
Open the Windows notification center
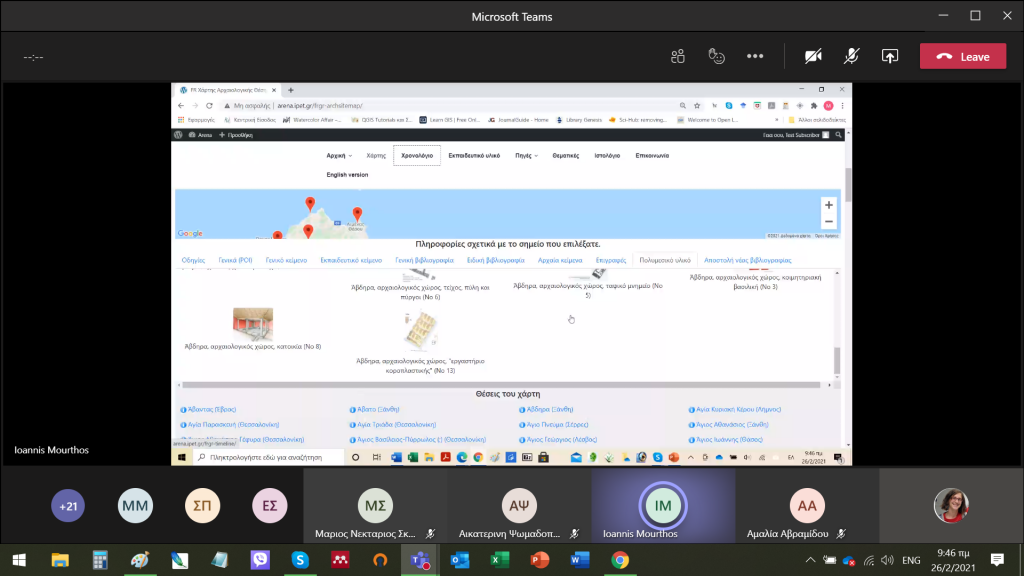[x=996, y=560]
